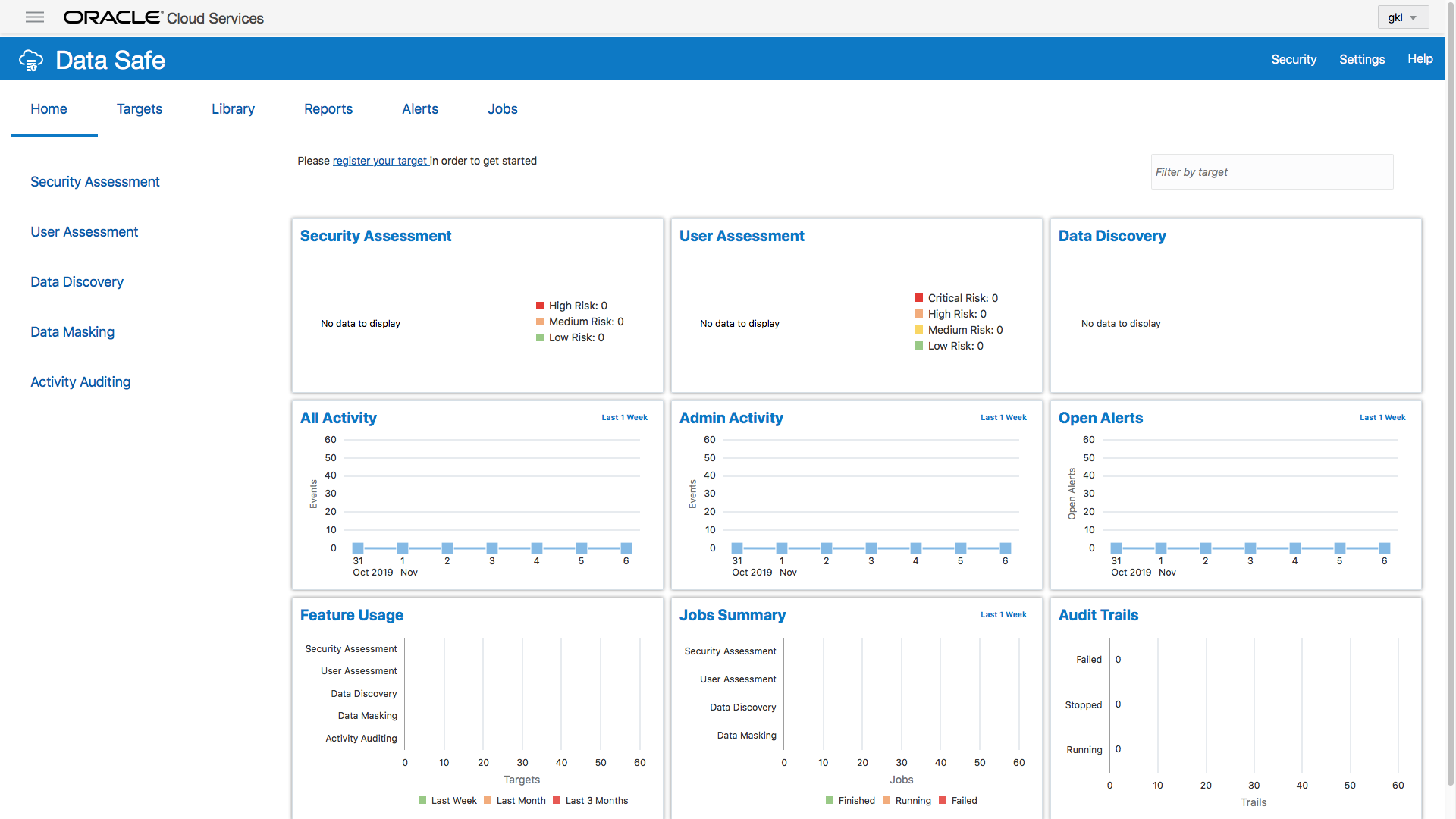Screen dimensions: 1456x819
Task: Click the Data Safe cloud icon
Action: click(31, 60)
